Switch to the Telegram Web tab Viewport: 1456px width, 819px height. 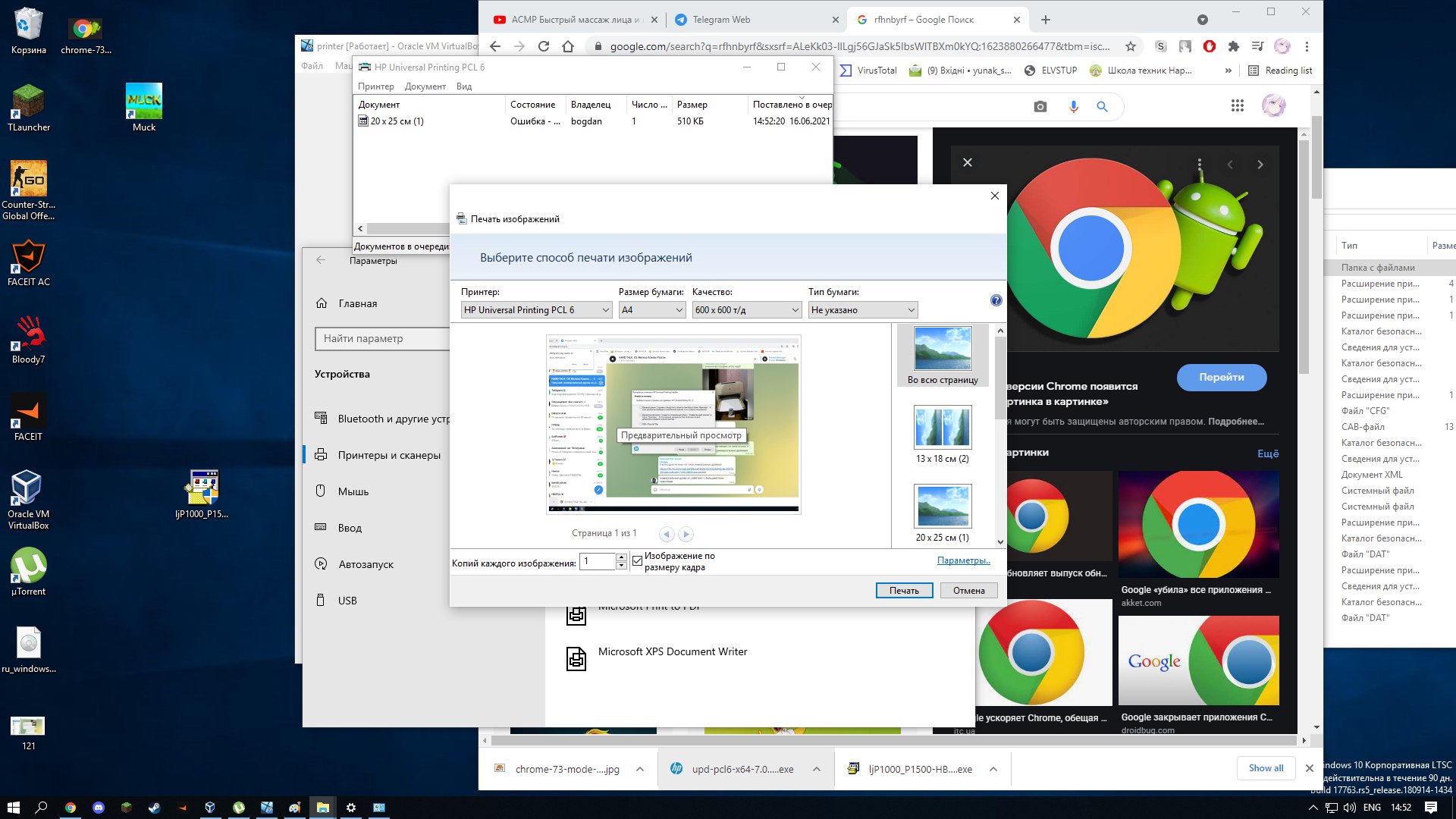point(720,20)
